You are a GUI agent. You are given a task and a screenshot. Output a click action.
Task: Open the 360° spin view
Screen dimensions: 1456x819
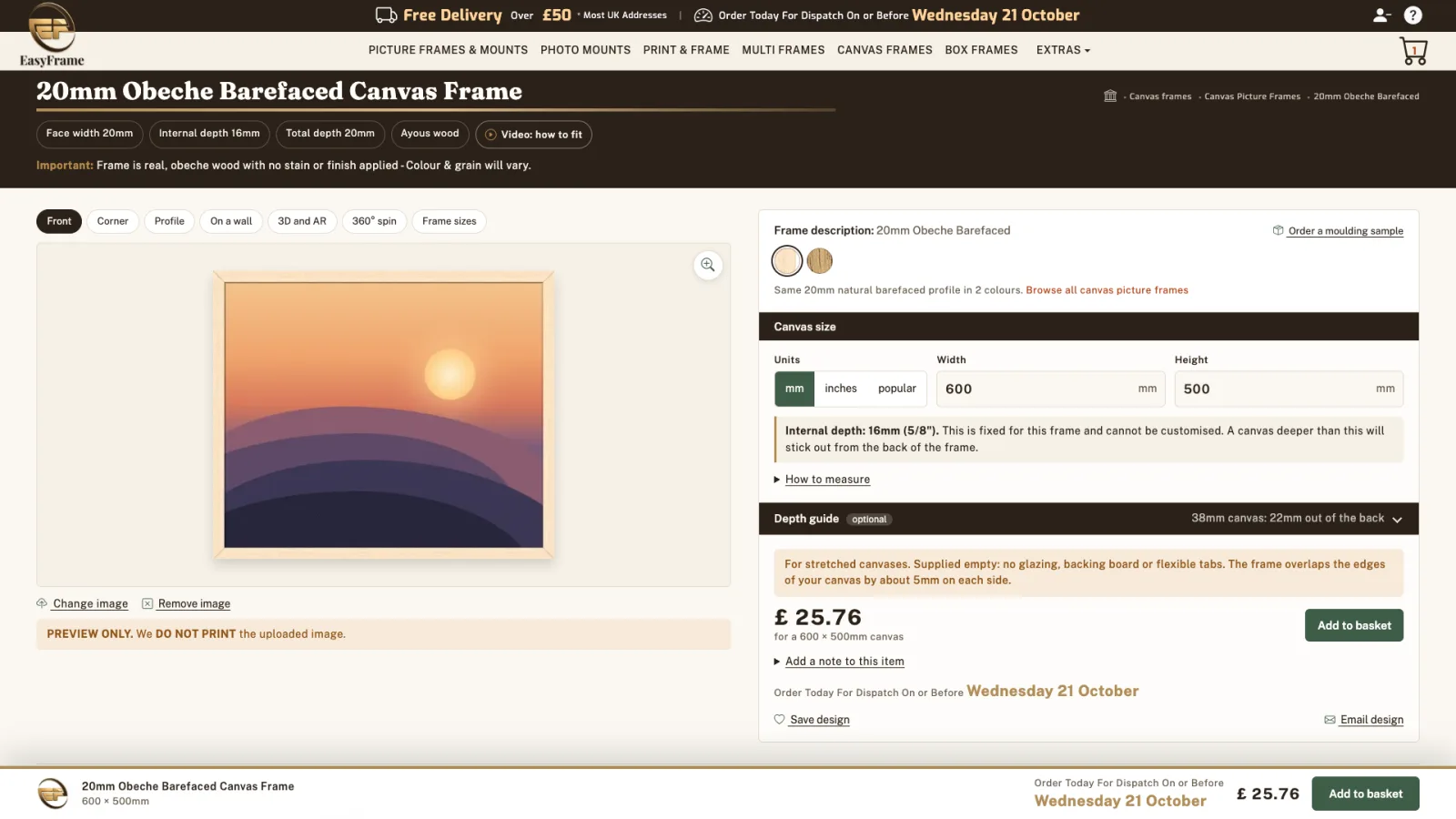point(374,221)
